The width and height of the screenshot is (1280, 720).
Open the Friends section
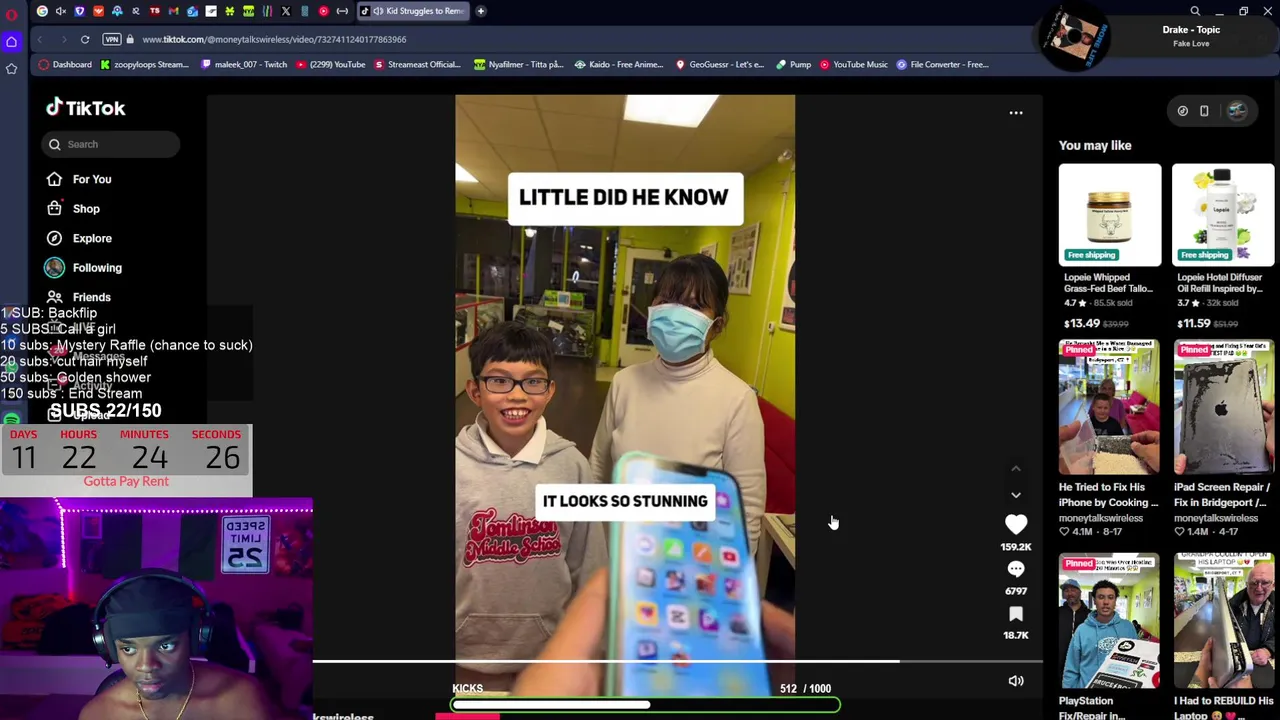[x=79, y=297]
